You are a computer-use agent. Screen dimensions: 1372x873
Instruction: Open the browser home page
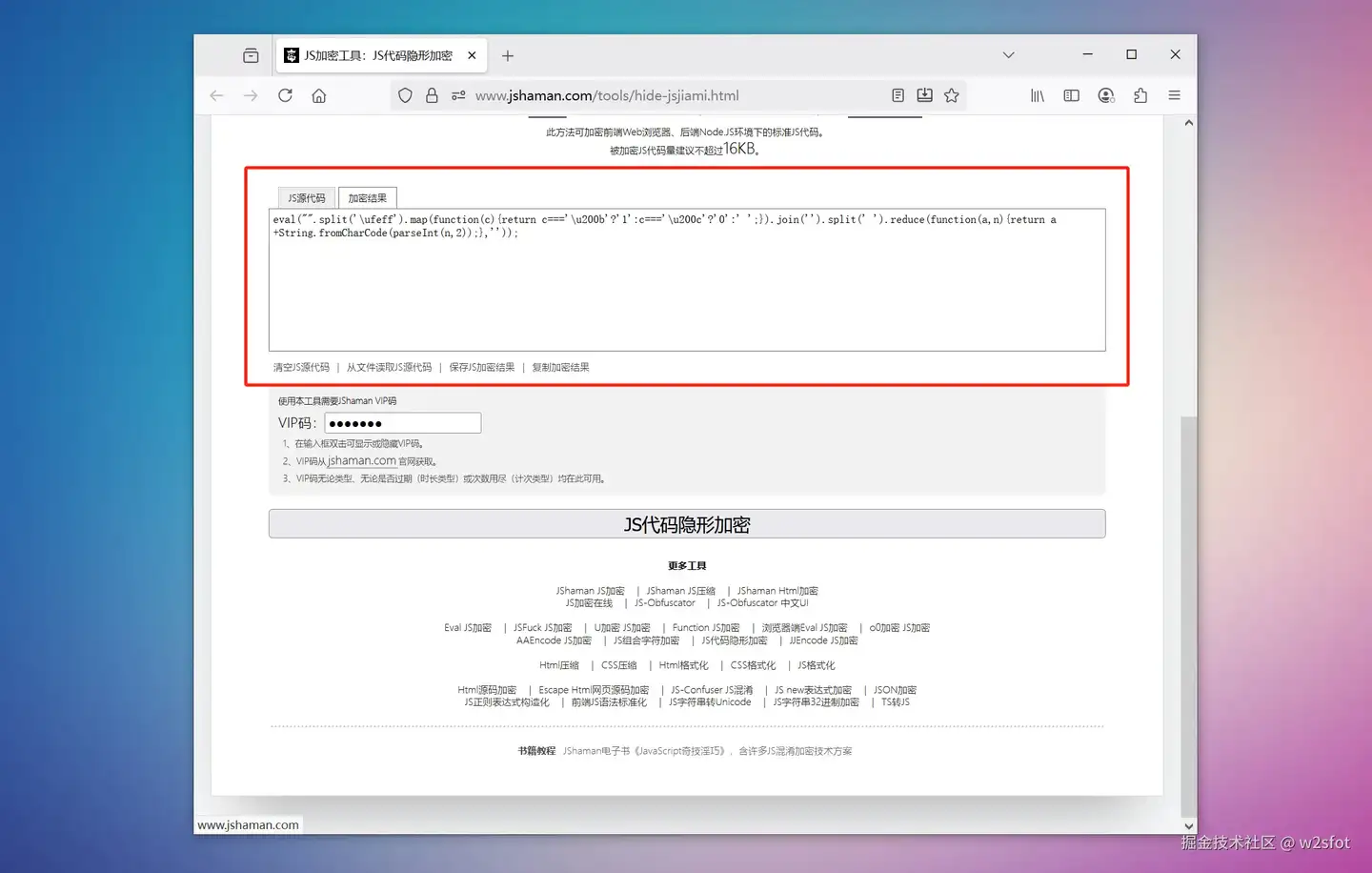319,95
